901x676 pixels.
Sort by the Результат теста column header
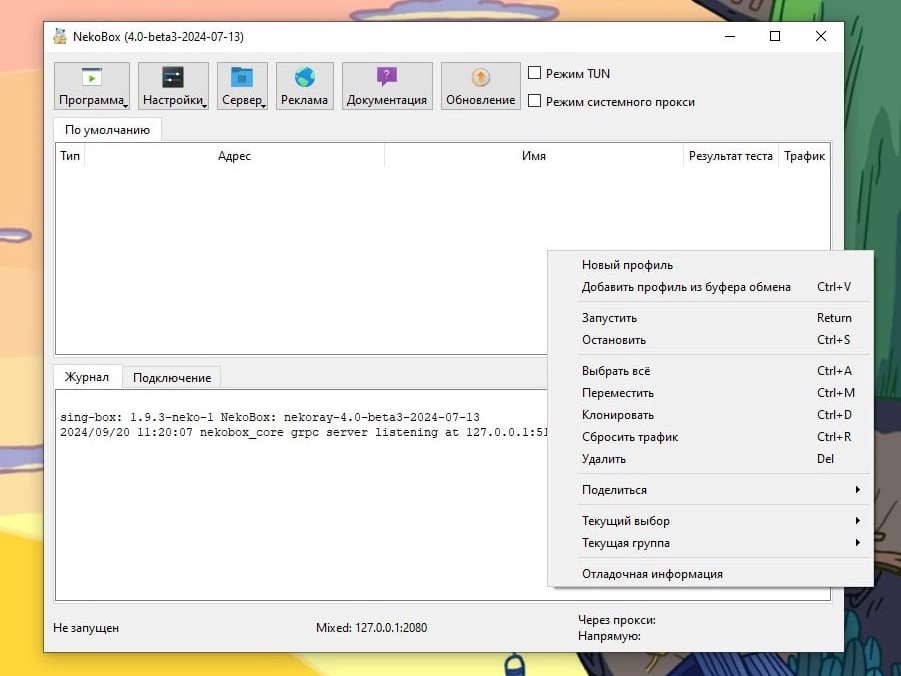click(x=730, y=156)
